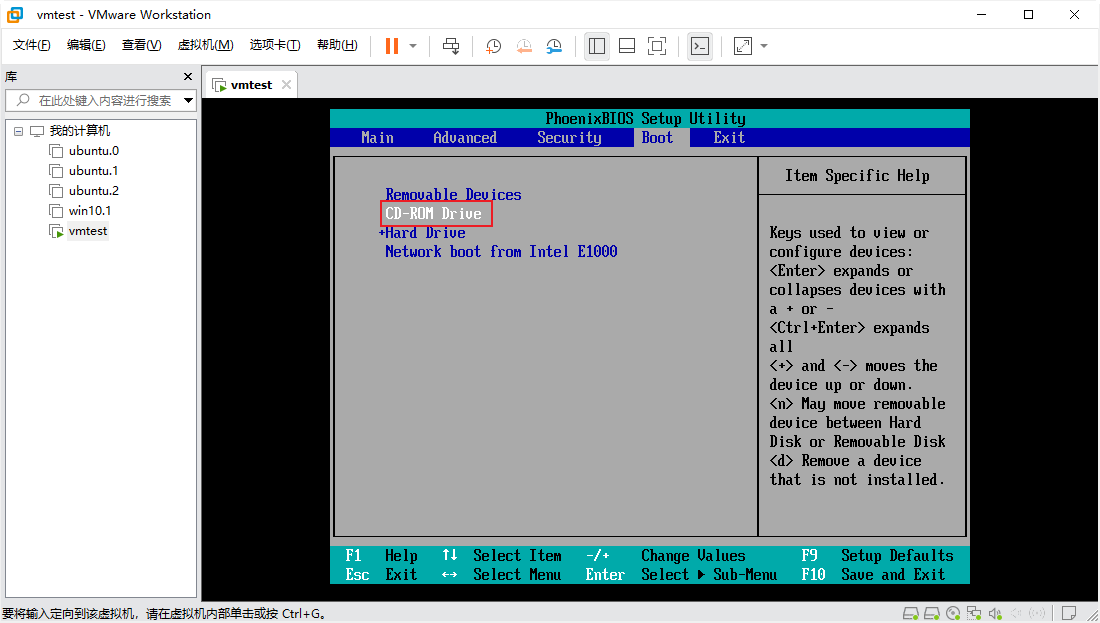The height and width of the screenshot is (623, 1100).
Task: Take a snapshot with the clock-plus icon
Action: coord(493,46)
